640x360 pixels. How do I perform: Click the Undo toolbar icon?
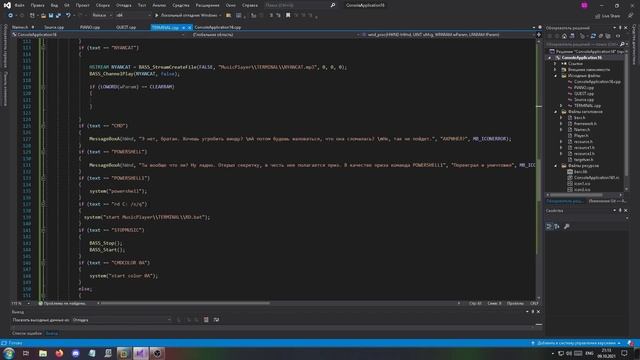click(x=68, y=16)
